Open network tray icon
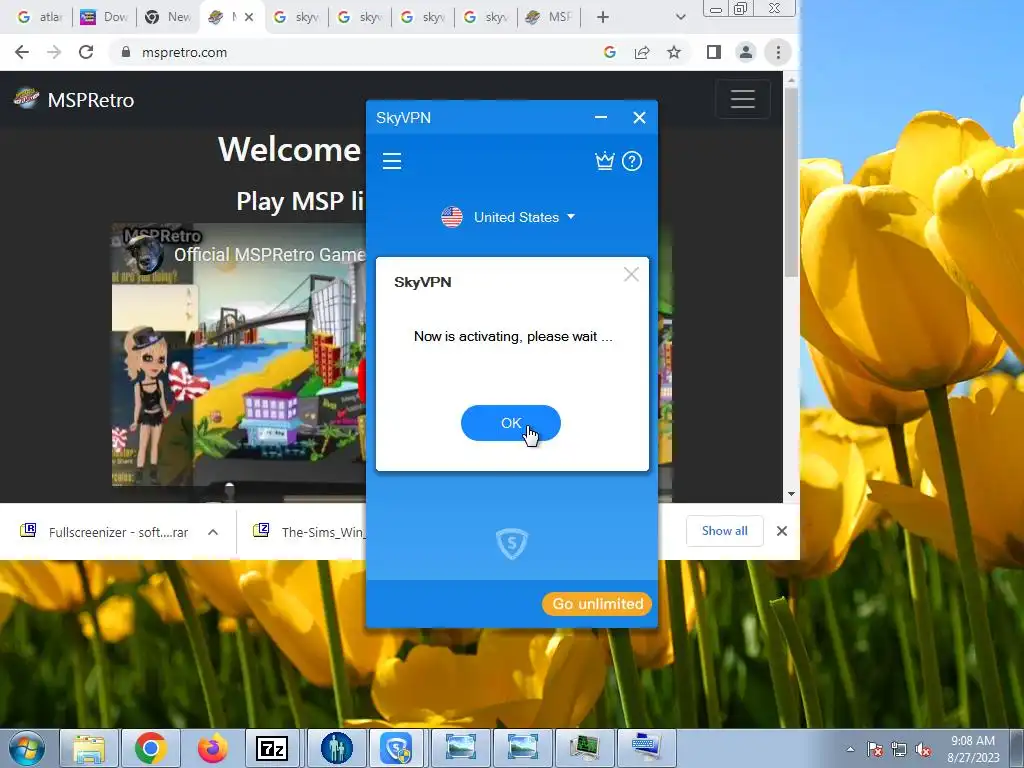Screen dimensions: 1024x768 point(899,749)
